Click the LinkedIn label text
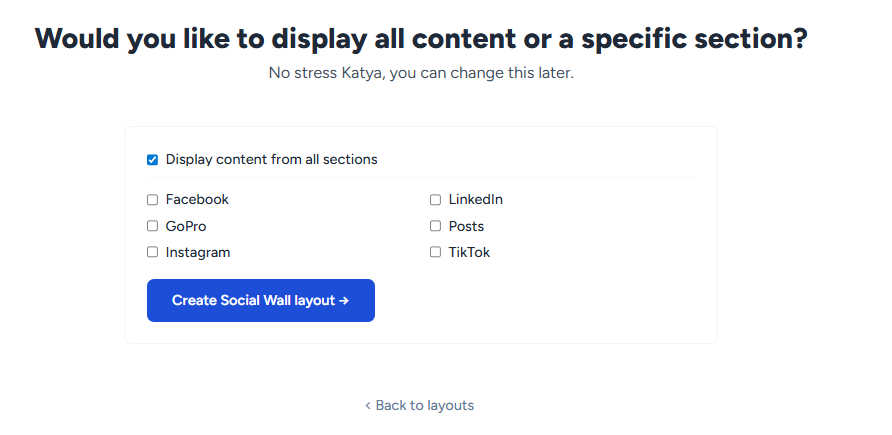Viewport: 892px width, 435px height. tap(476, 200)
